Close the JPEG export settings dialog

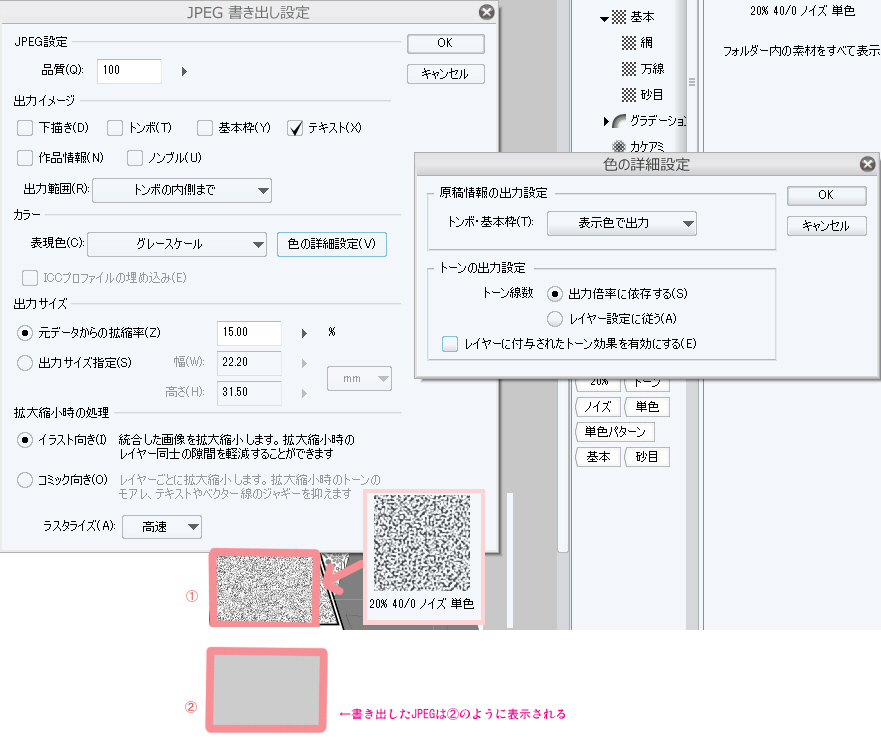pyautogui.click(x=487, y=12)
